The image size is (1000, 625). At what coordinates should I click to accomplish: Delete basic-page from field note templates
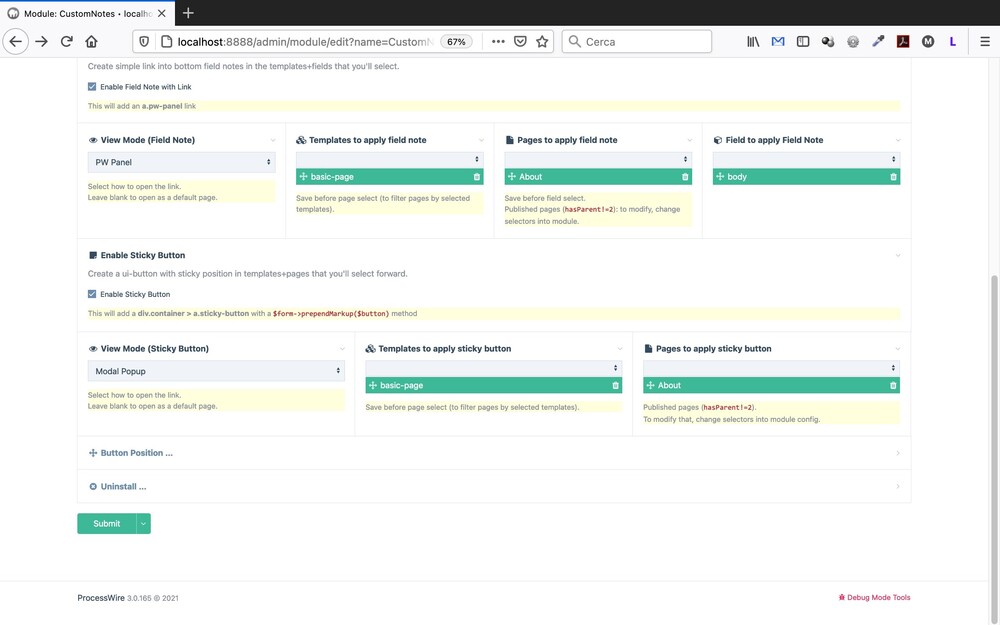(477, 177)
